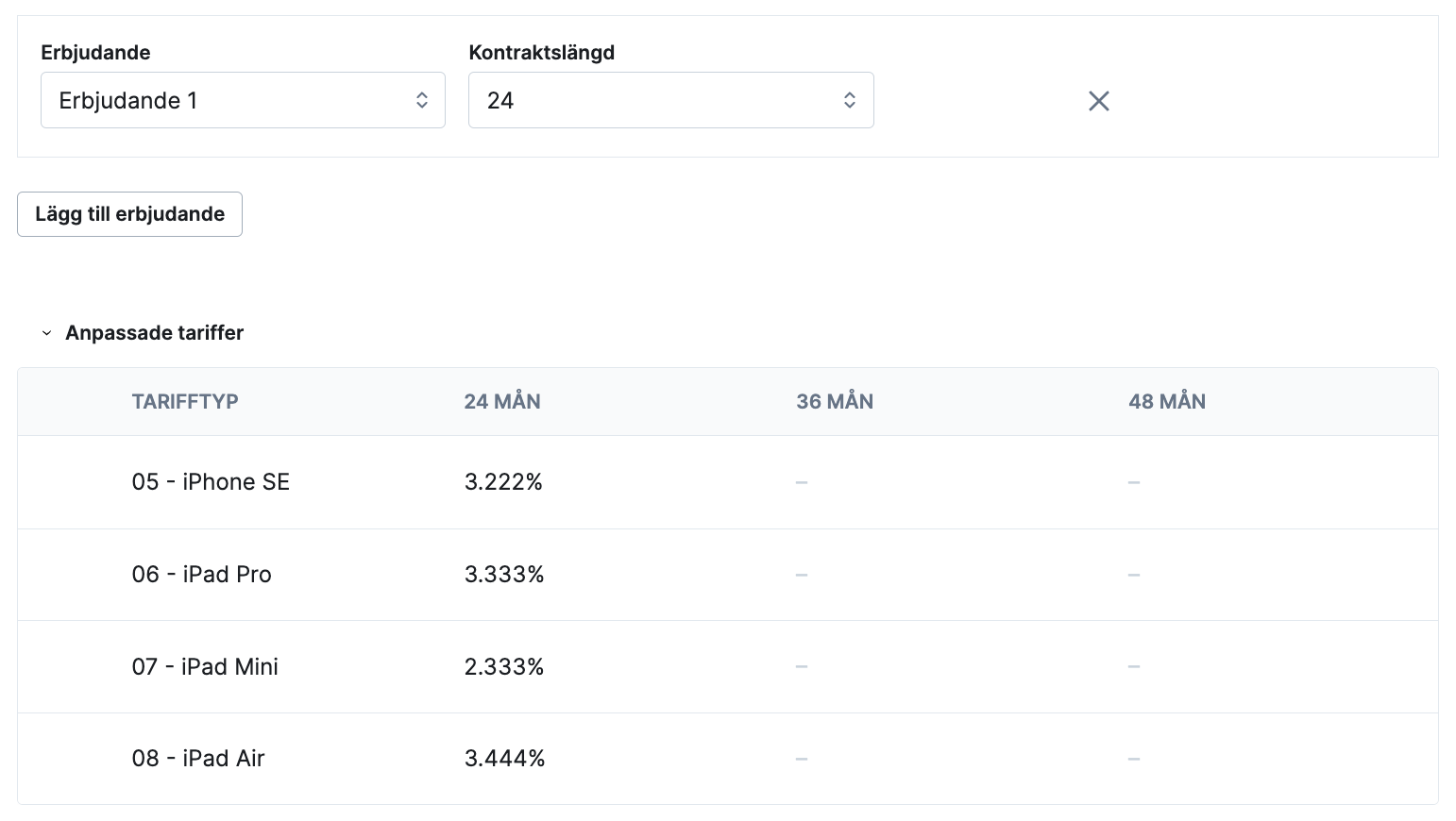Open the Kontraktslängd dropdown showing 24
This screenshot has width=1456, height=821.
pyautogui.click(x=671, y=100)
